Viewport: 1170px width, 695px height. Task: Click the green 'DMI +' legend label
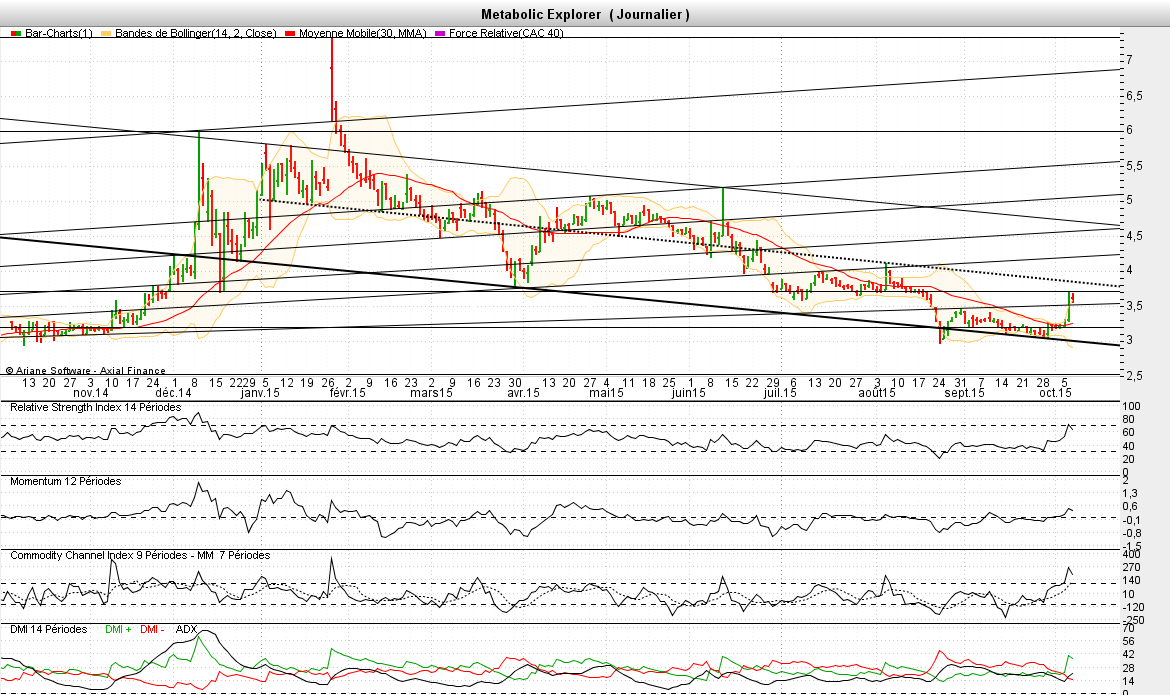tap(118, 629)
